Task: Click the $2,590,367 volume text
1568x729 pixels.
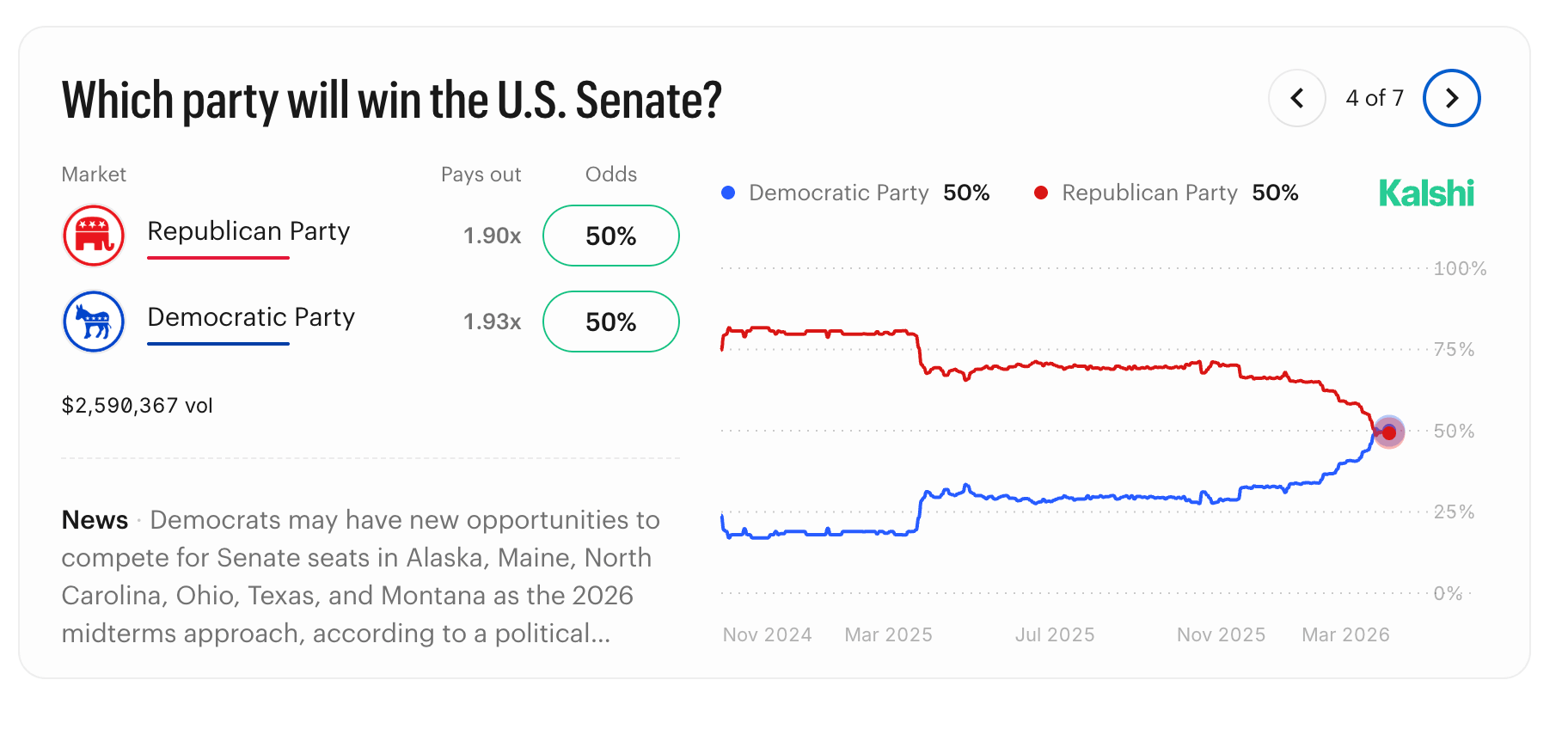Action: [x=137, y=406]
